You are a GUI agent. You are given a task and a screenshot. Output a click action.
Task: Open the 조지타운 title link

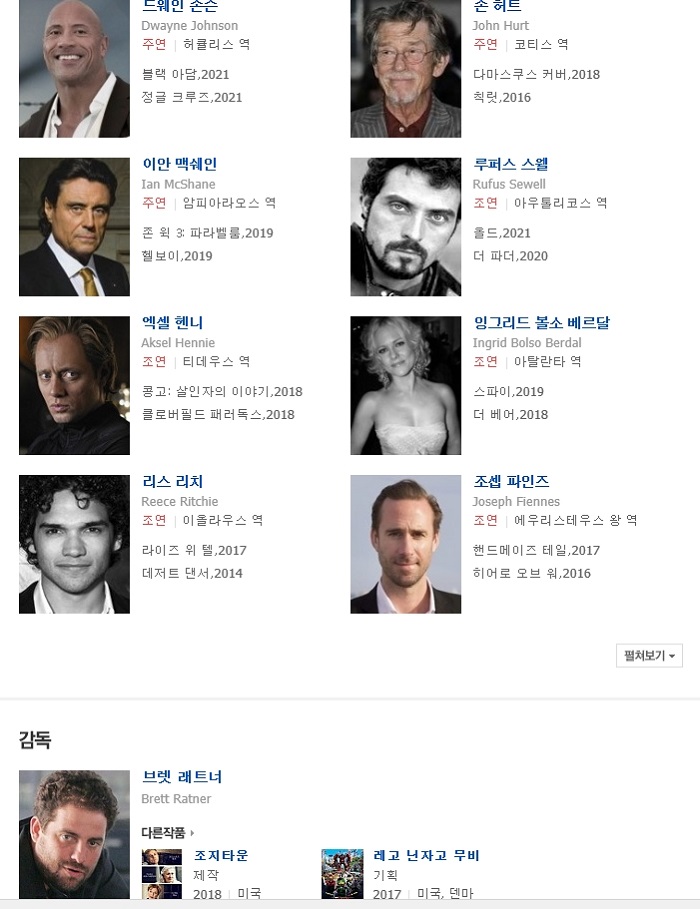pos(221,855)
